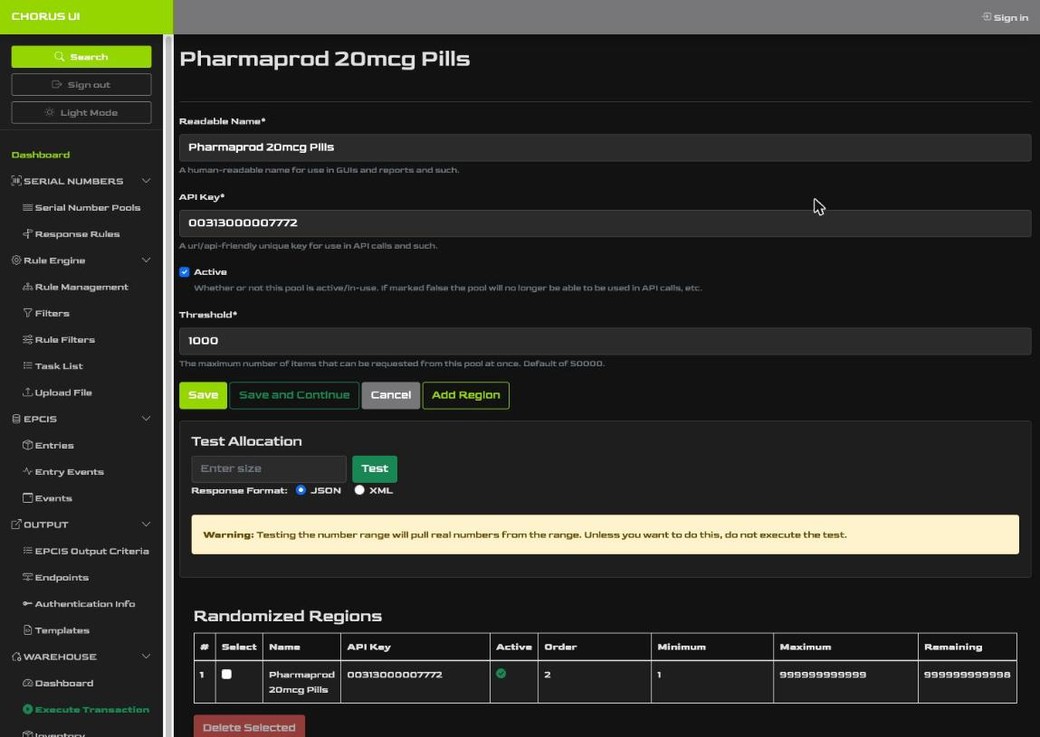Click the Rule Filters sliders icon
Image resolution: width=1040 pixels, height=737 pixels.
click(x=27, y=340)
